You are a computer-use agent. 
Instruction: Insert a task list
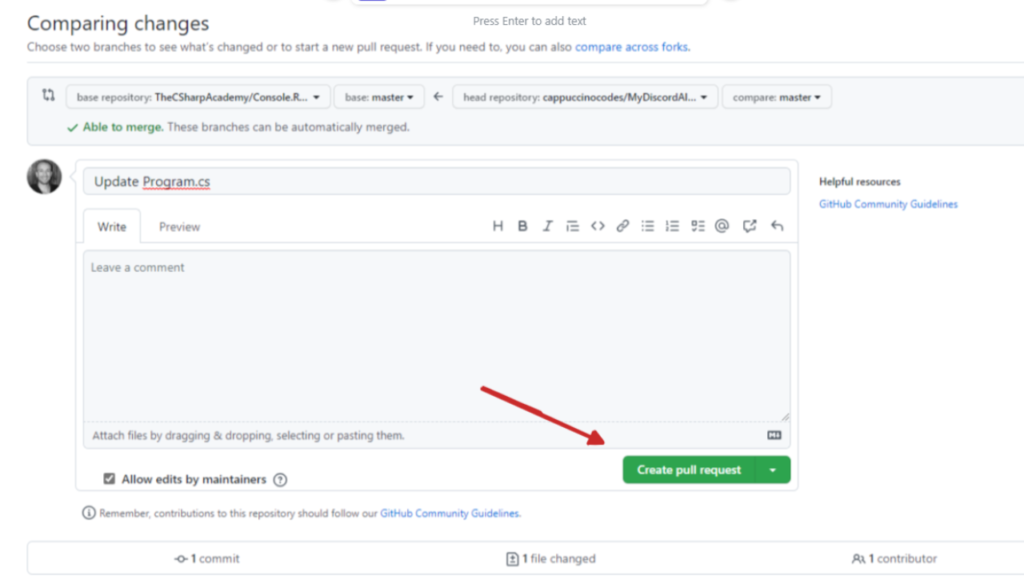click(x=697, y=226)
